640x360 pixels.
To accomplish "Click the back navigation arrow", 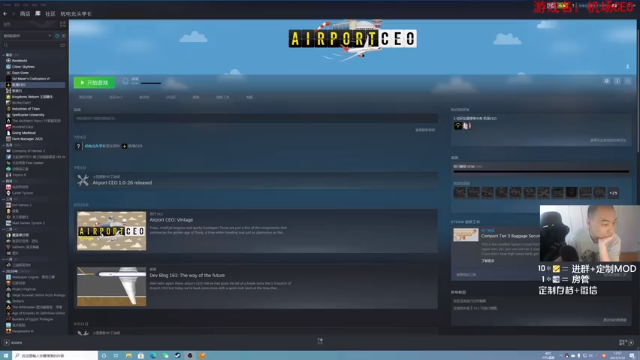I will 5,13.
